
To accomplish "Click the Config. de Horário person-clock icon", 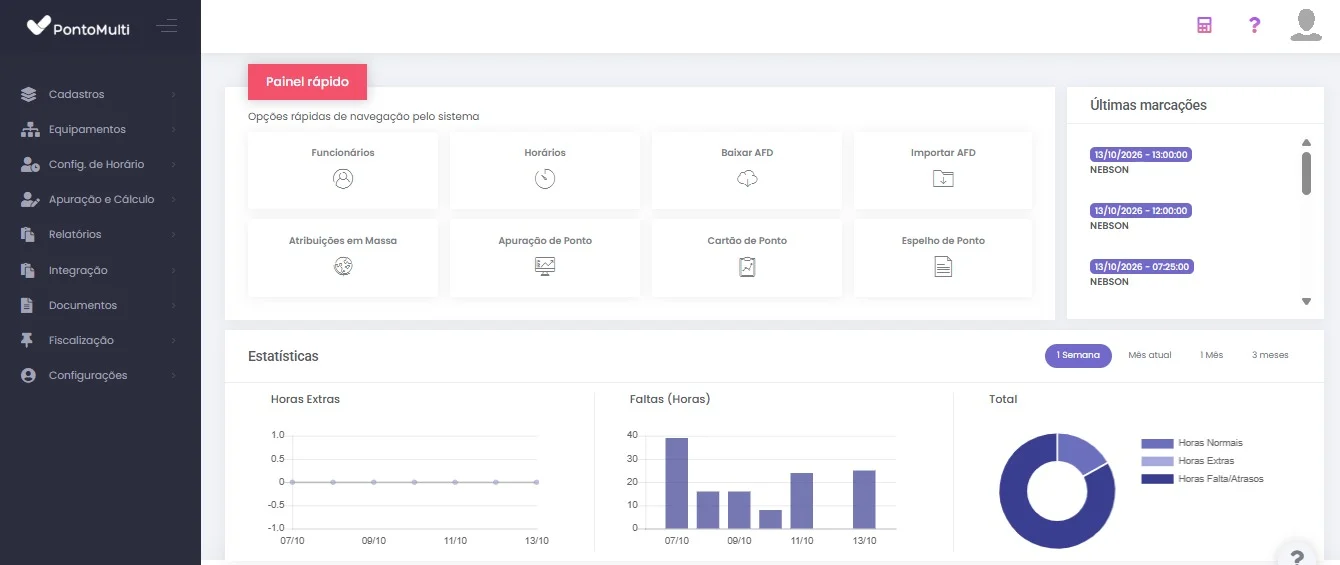I will (x=29, y=164).
